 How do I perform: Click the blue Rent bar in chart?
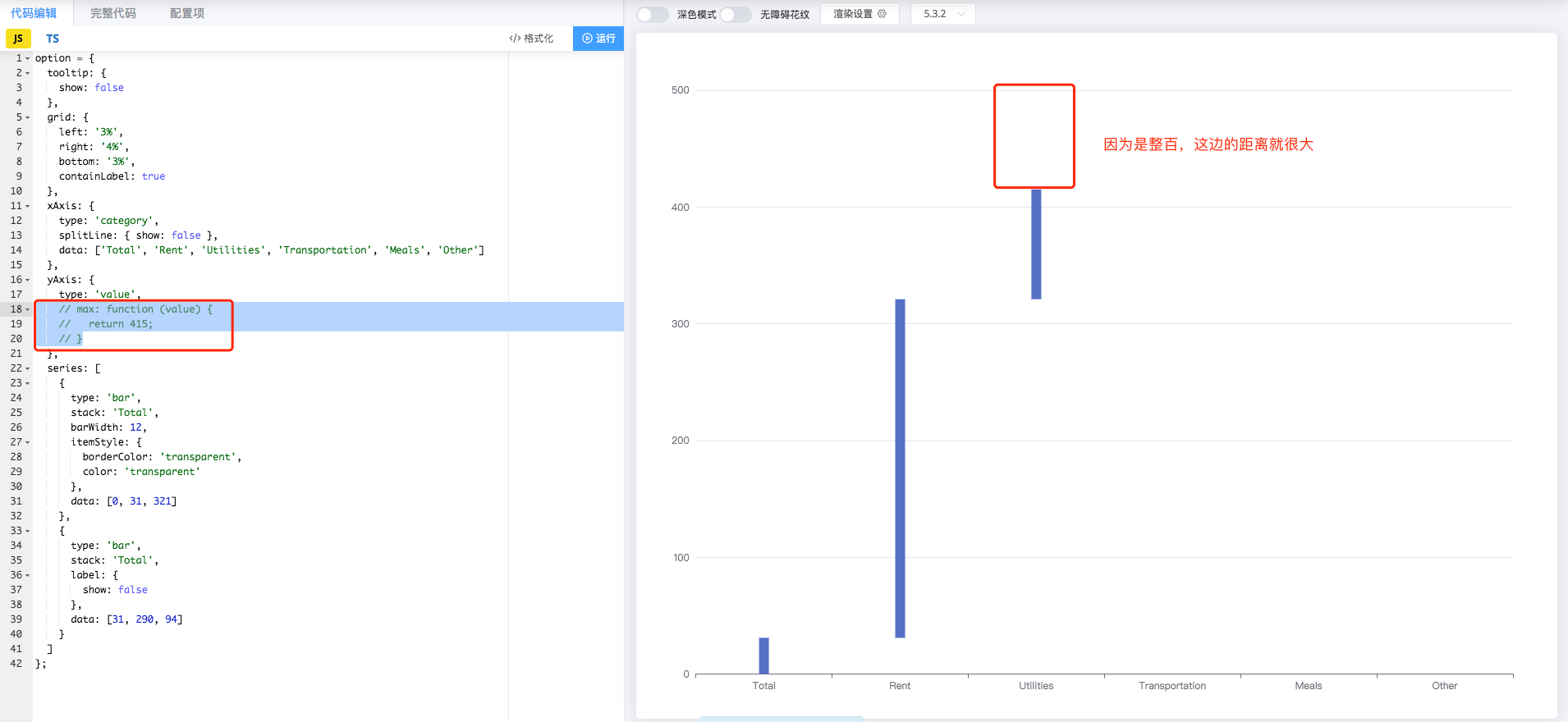900,468
